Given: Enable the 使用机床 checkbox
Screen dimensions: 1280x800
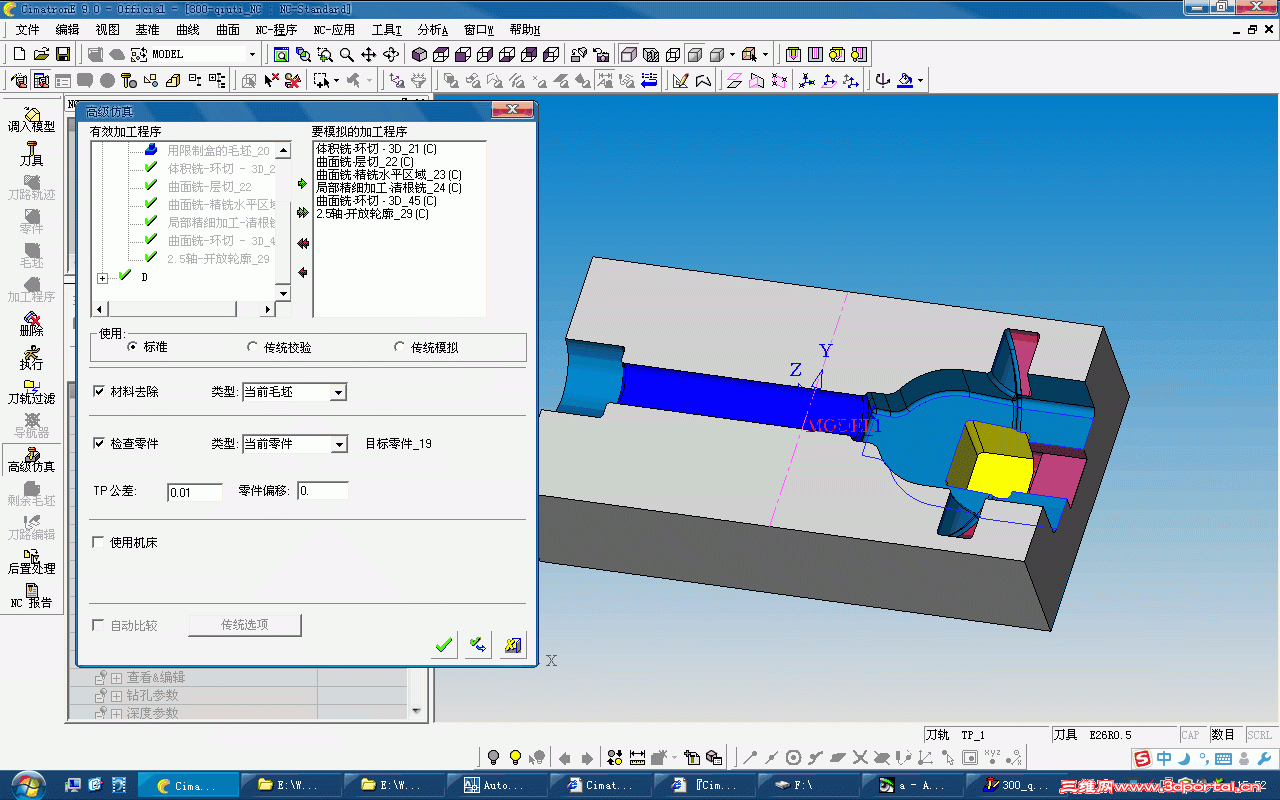Looking at the screenshot, I should click(99, 542).
